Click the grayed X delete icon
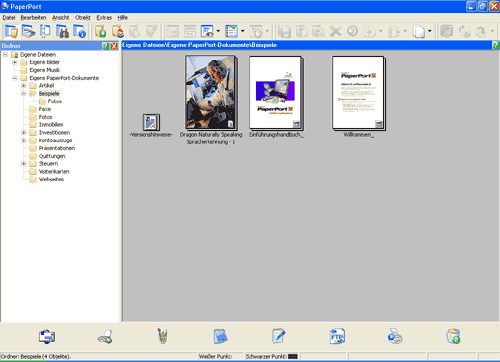The height and width of the screenshot is (362, 500). click(335, 32)
